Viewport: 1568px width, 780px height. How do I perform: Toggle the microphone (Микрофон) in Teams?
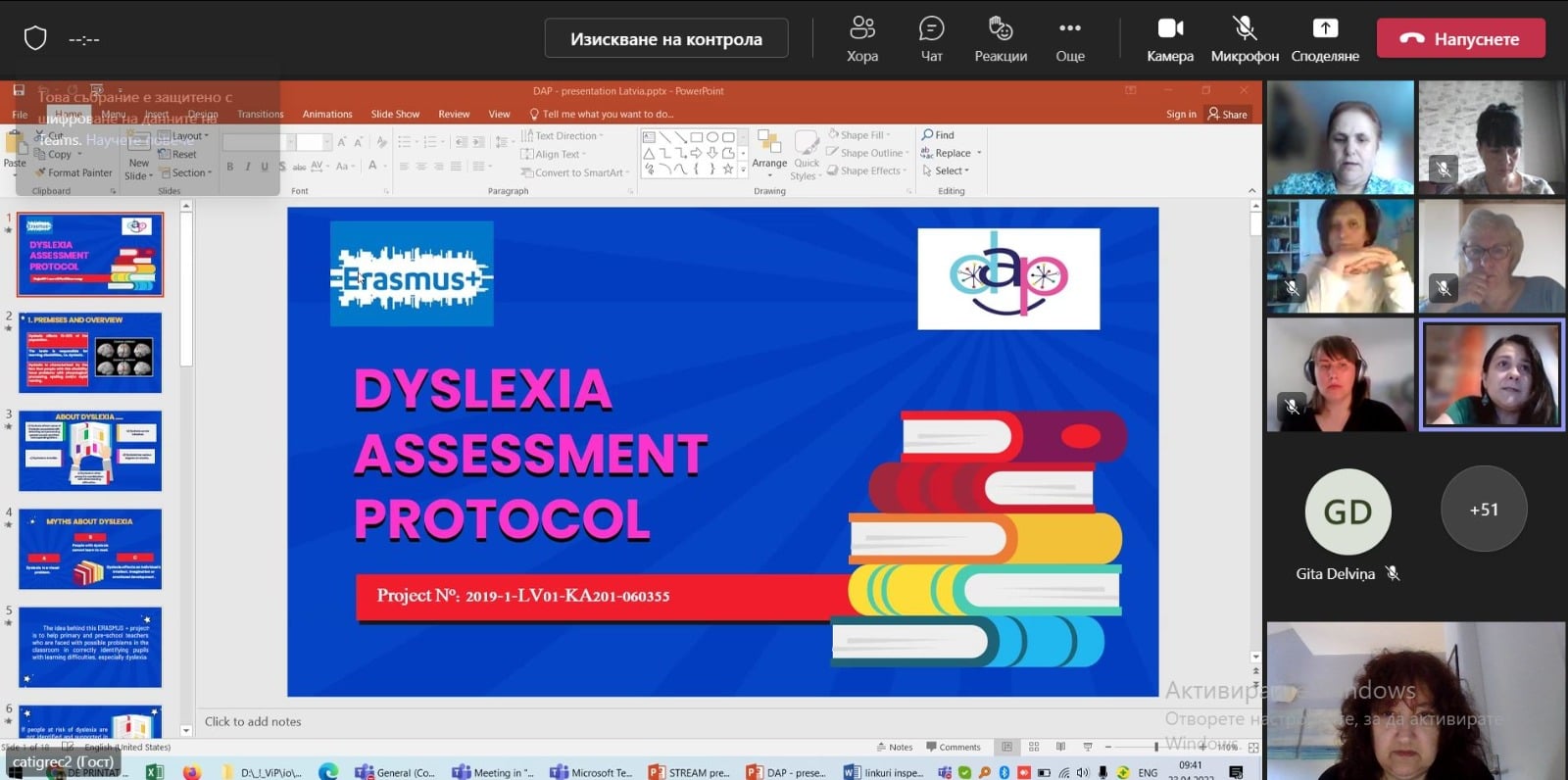coord(1245,39)
